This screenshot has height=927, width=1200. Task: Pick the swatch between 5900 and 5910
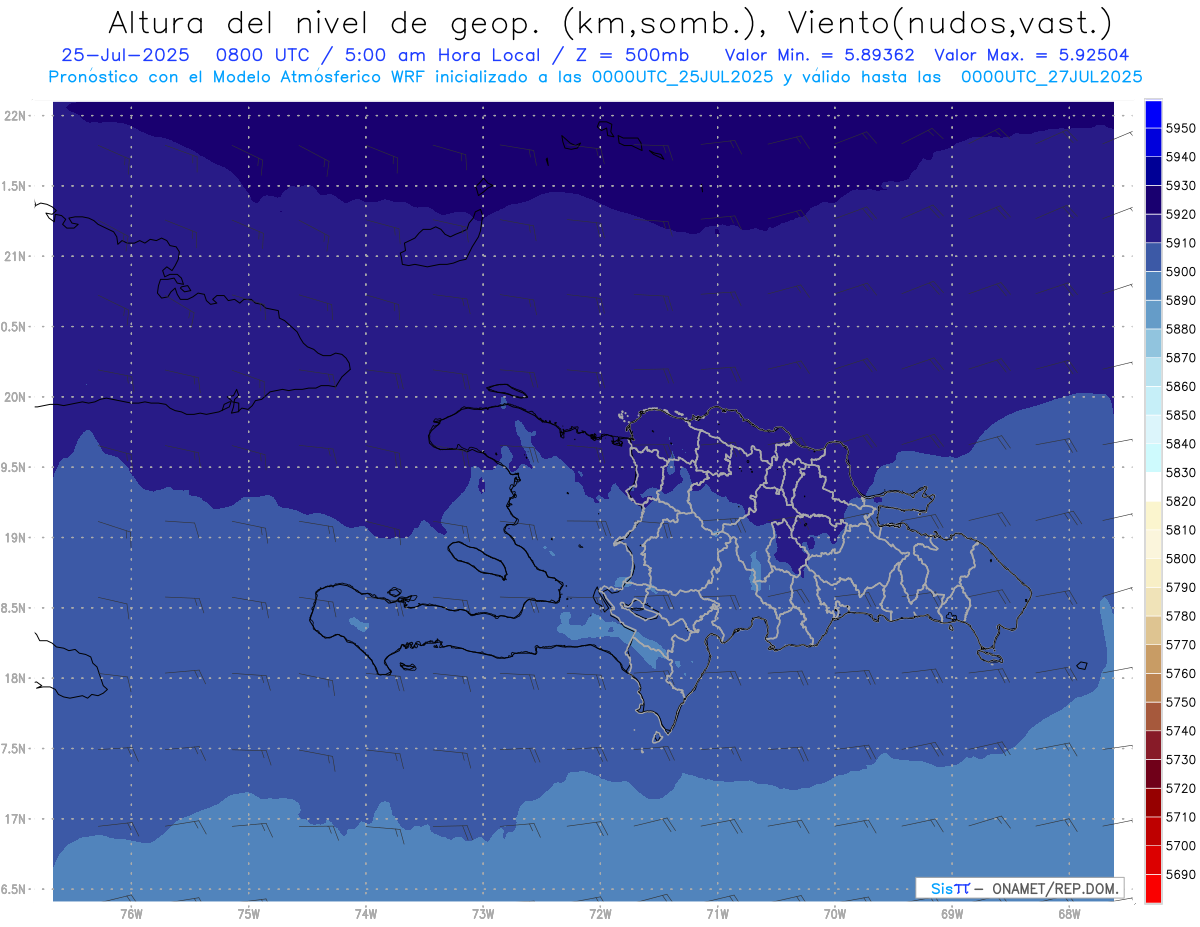pos(1153,257)
